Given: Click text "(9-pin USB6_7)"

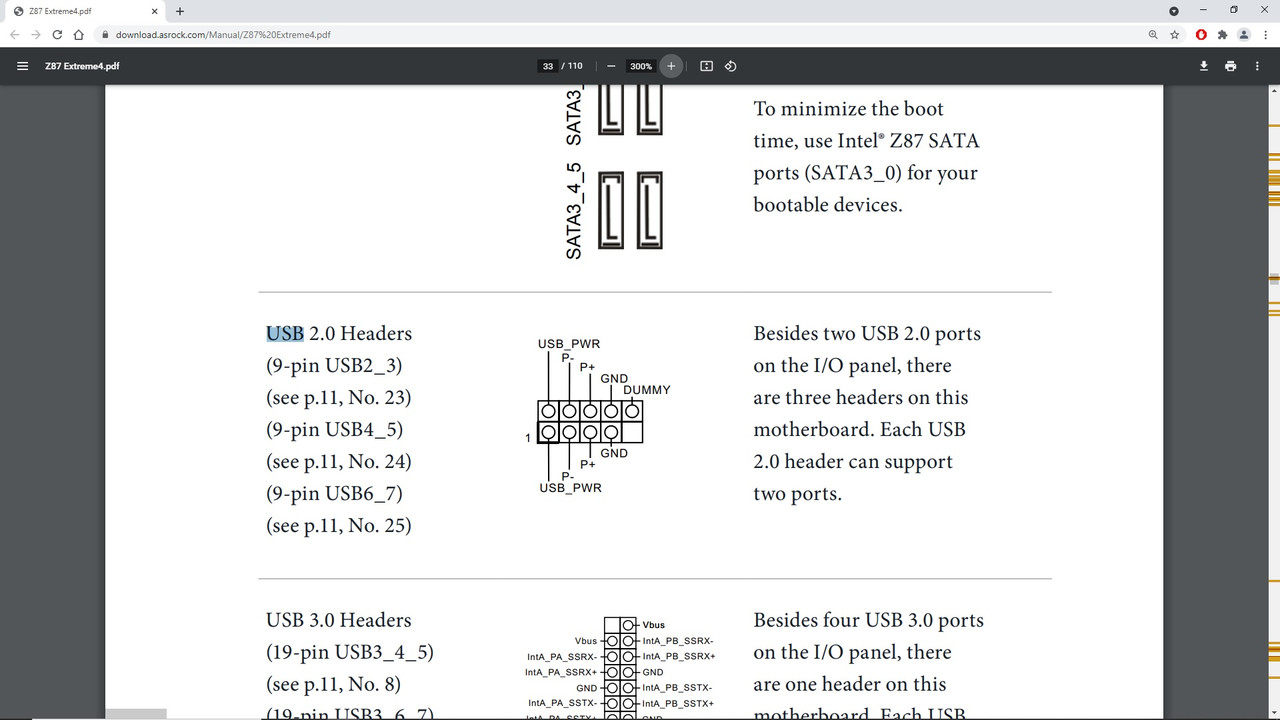Looking at the screenshot, I should coord(334,494).
